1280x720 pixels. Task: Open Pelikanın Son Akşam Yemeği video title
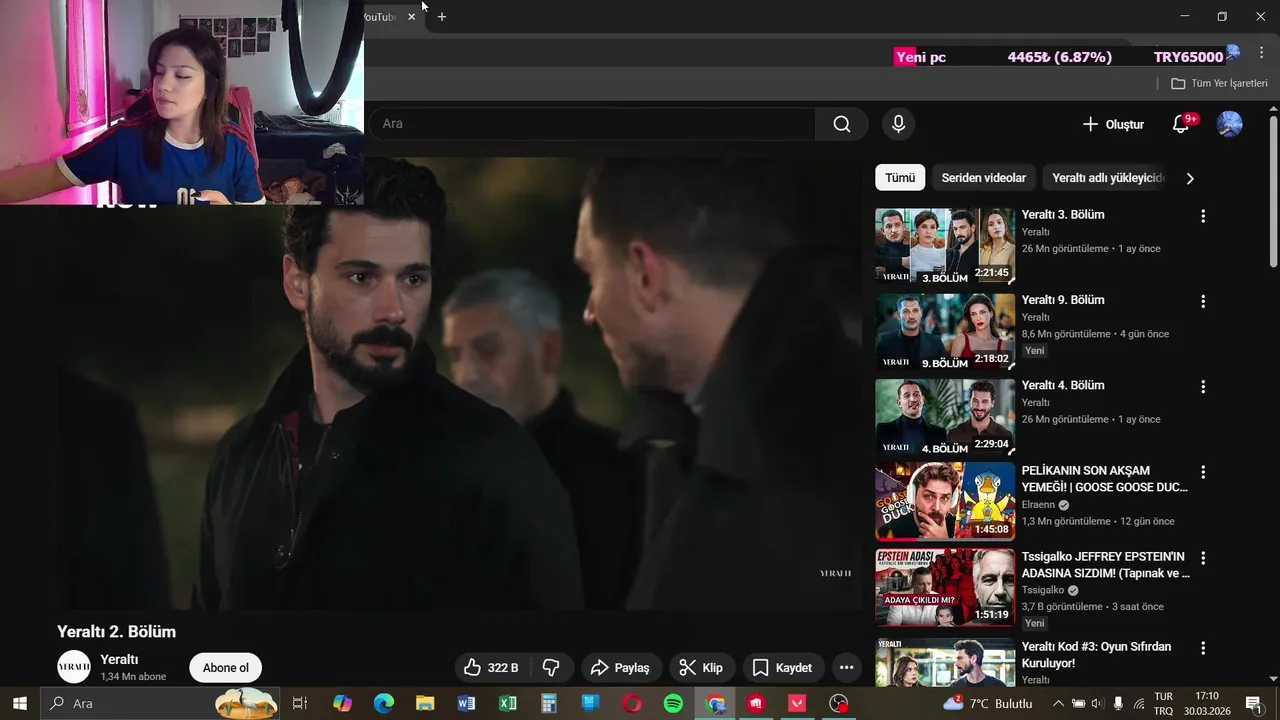(x=1104, y=479)
